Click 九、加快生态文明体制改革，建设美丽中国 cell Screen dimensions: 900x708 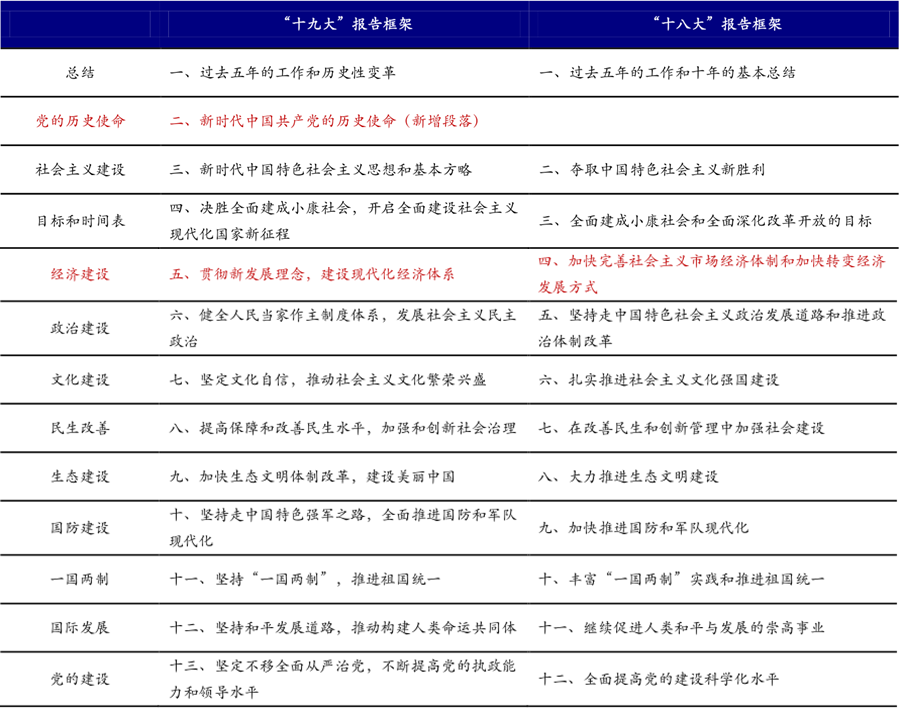point(312,477)
